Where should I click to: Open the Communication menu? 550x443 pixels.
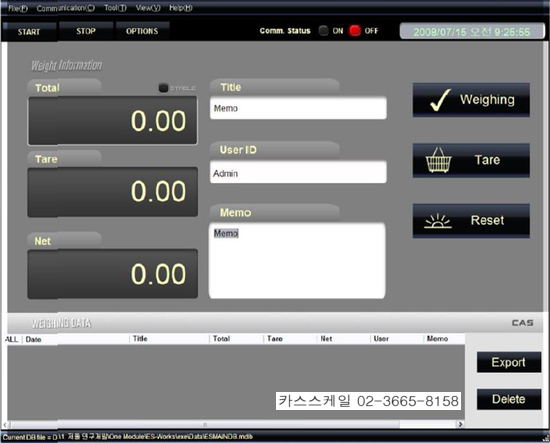click(x=66, y=8)
